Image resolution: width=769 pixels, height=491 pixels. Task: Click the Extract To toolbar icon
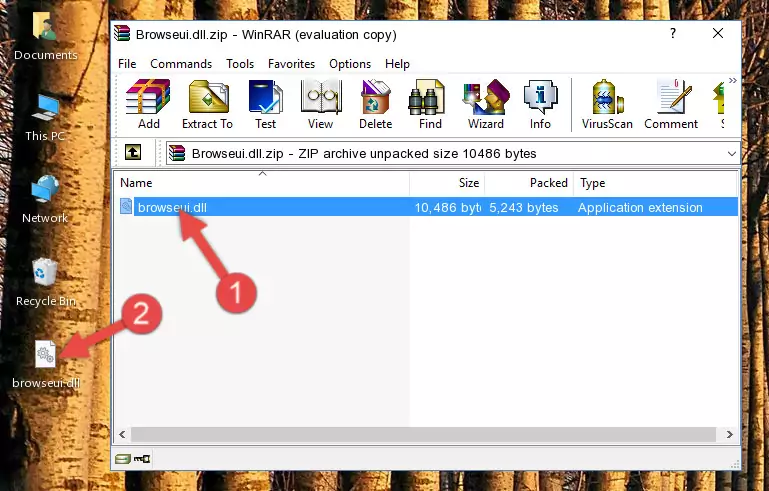click(x=207, y=104)
